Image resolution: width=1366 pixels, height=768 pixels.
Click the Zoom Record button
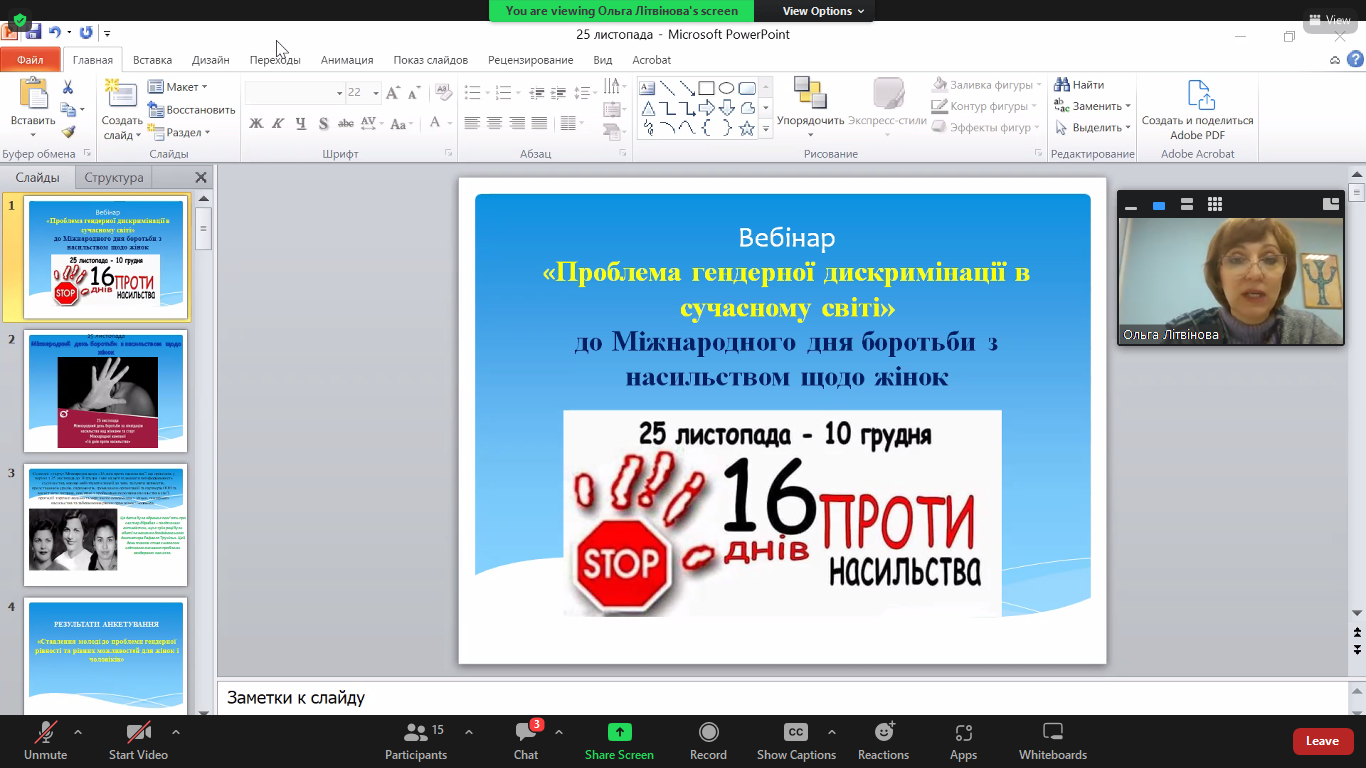point(708,742)
